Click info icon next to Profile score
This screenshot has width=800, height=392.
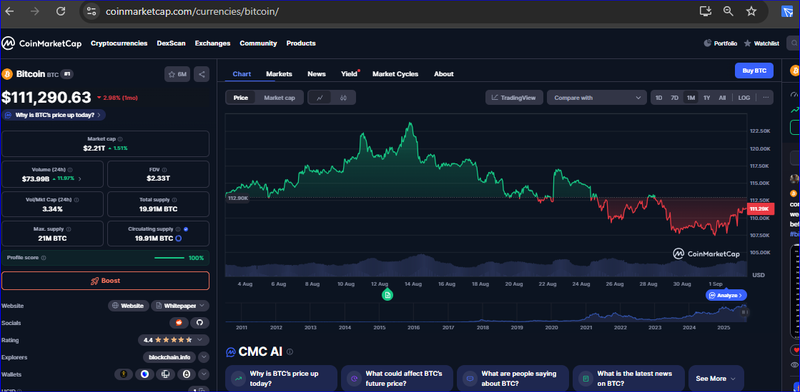[43, 258]
